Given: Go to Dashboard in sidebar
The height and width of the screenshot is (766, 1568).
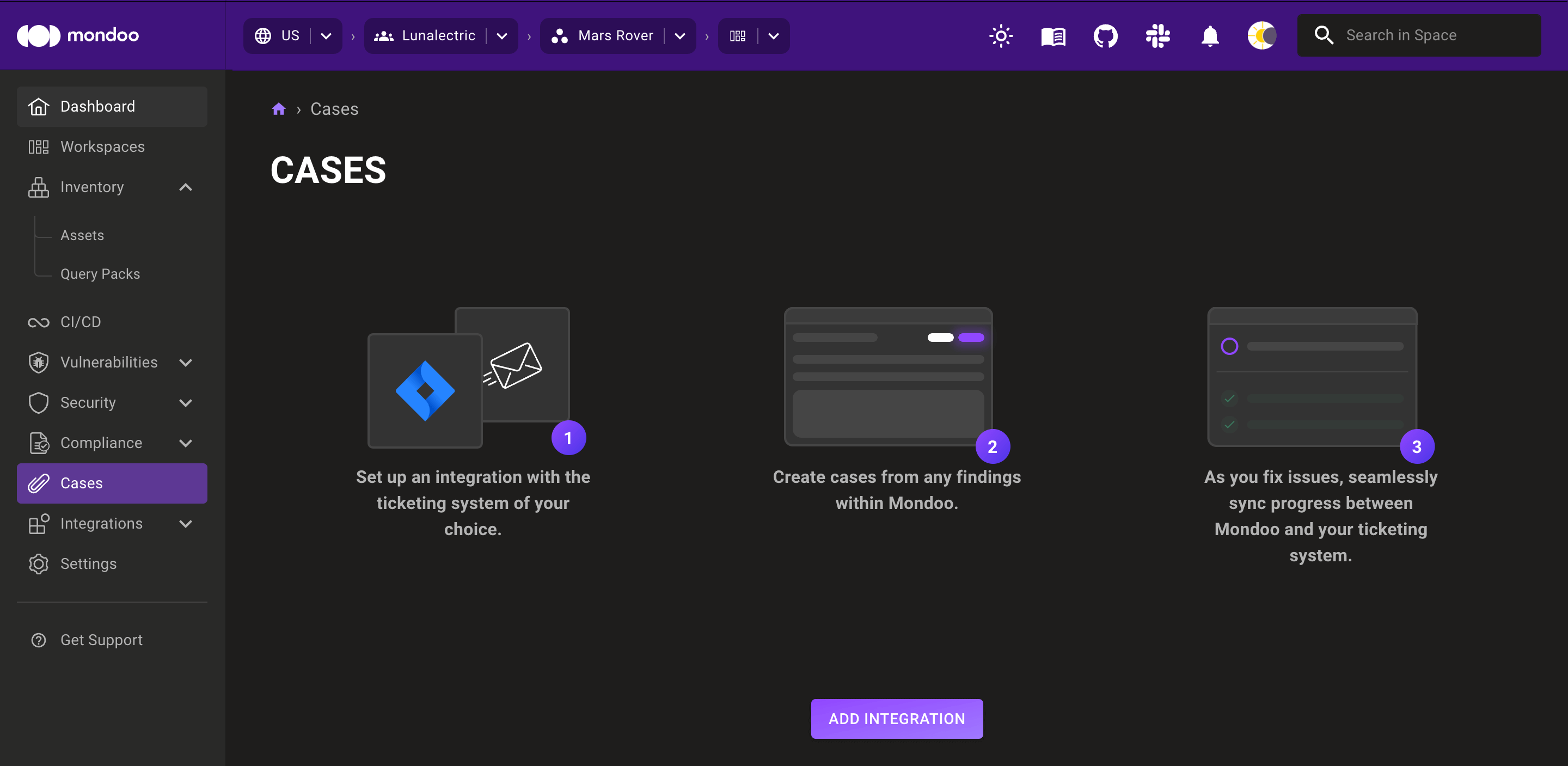Looking at the screenshot, I should pos(112,107).
